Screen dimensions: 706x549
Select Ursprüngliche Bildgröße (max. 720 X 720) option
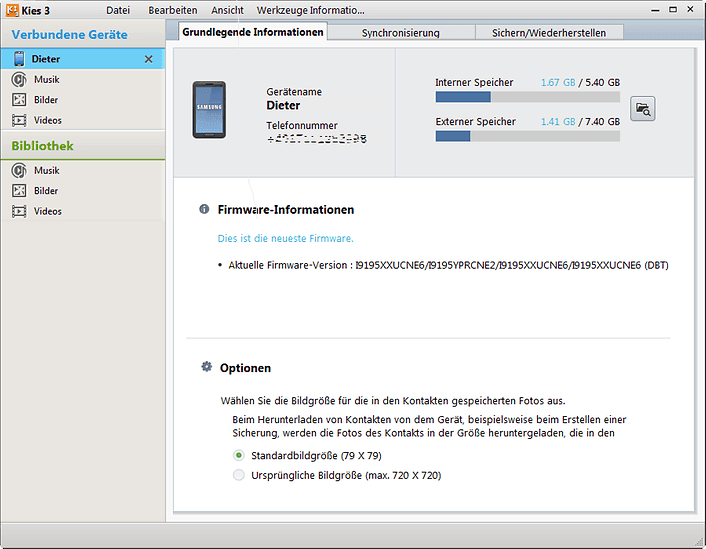click(239, 475)
